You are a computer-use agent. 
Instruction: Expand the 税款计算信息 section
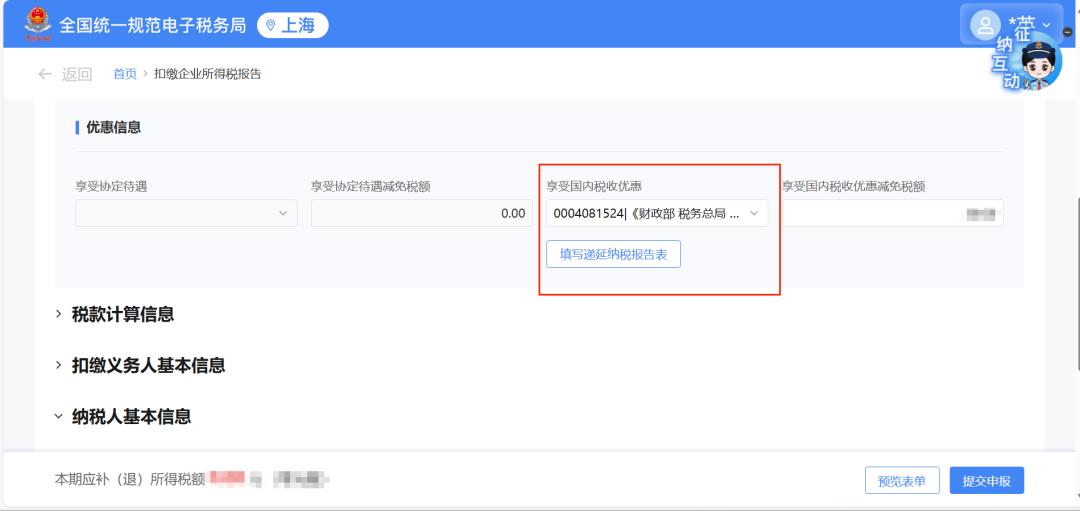coord(122,314)
